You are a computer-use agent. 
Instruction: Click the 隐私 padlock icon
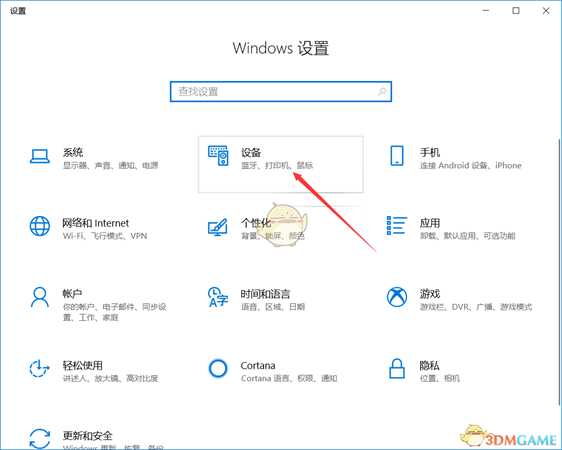click(x=397, y=368)
